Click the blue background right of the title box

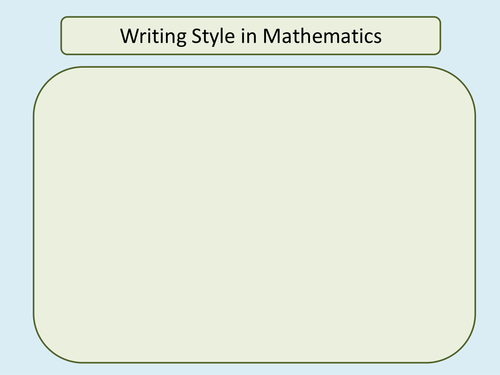click(470, 35)
